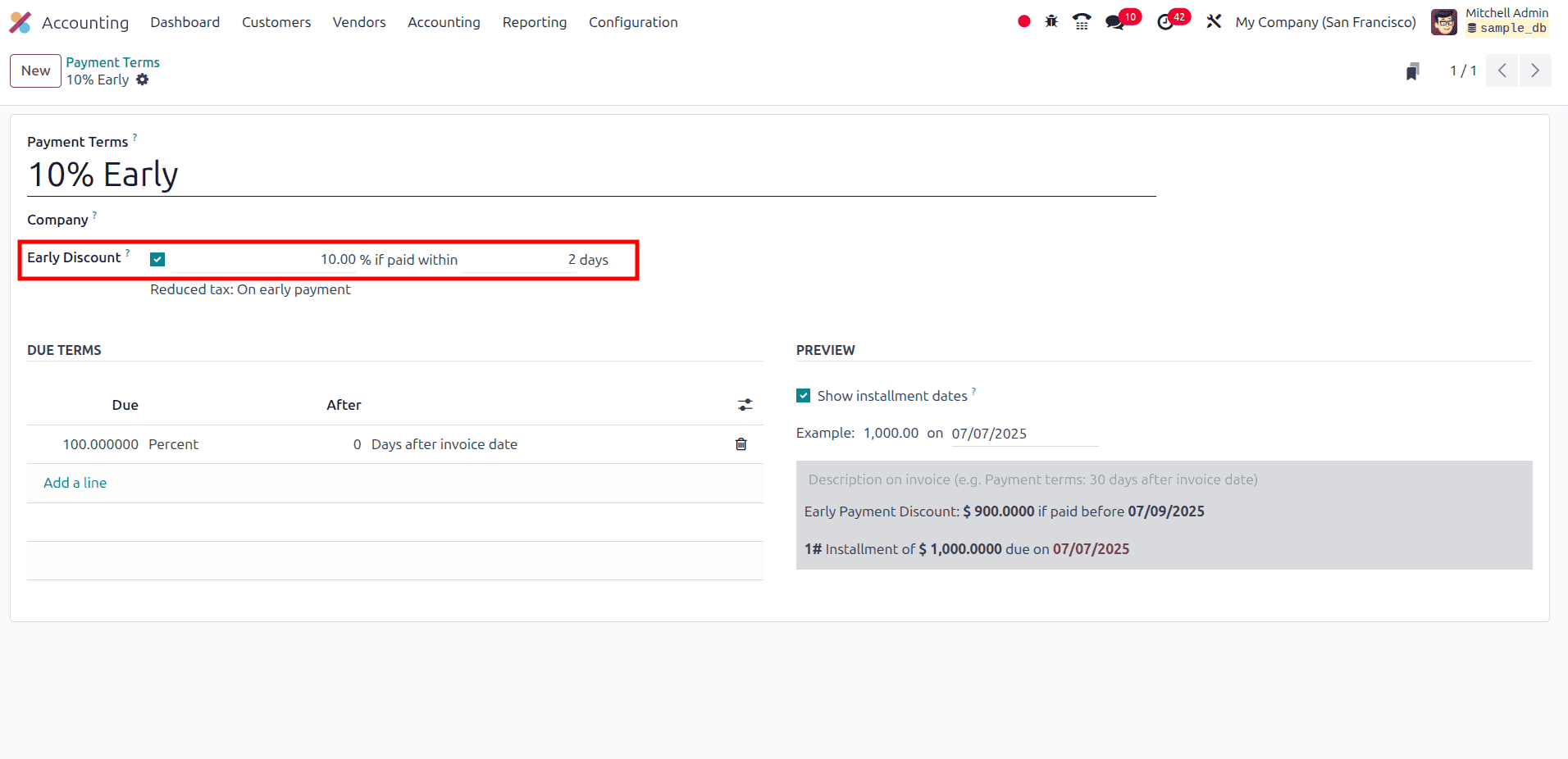Screen dimensions: 1568x759
Task: Go to previous record arrow
Action: tap(1502, 70)
